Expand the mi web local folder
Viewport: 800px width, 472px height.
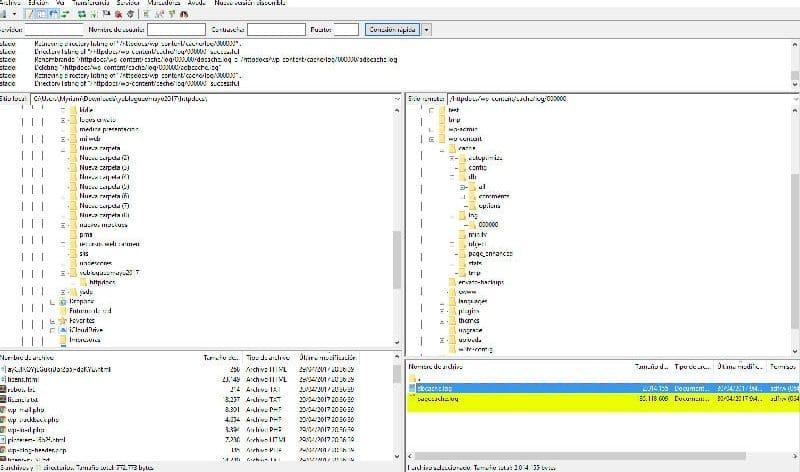63,139
